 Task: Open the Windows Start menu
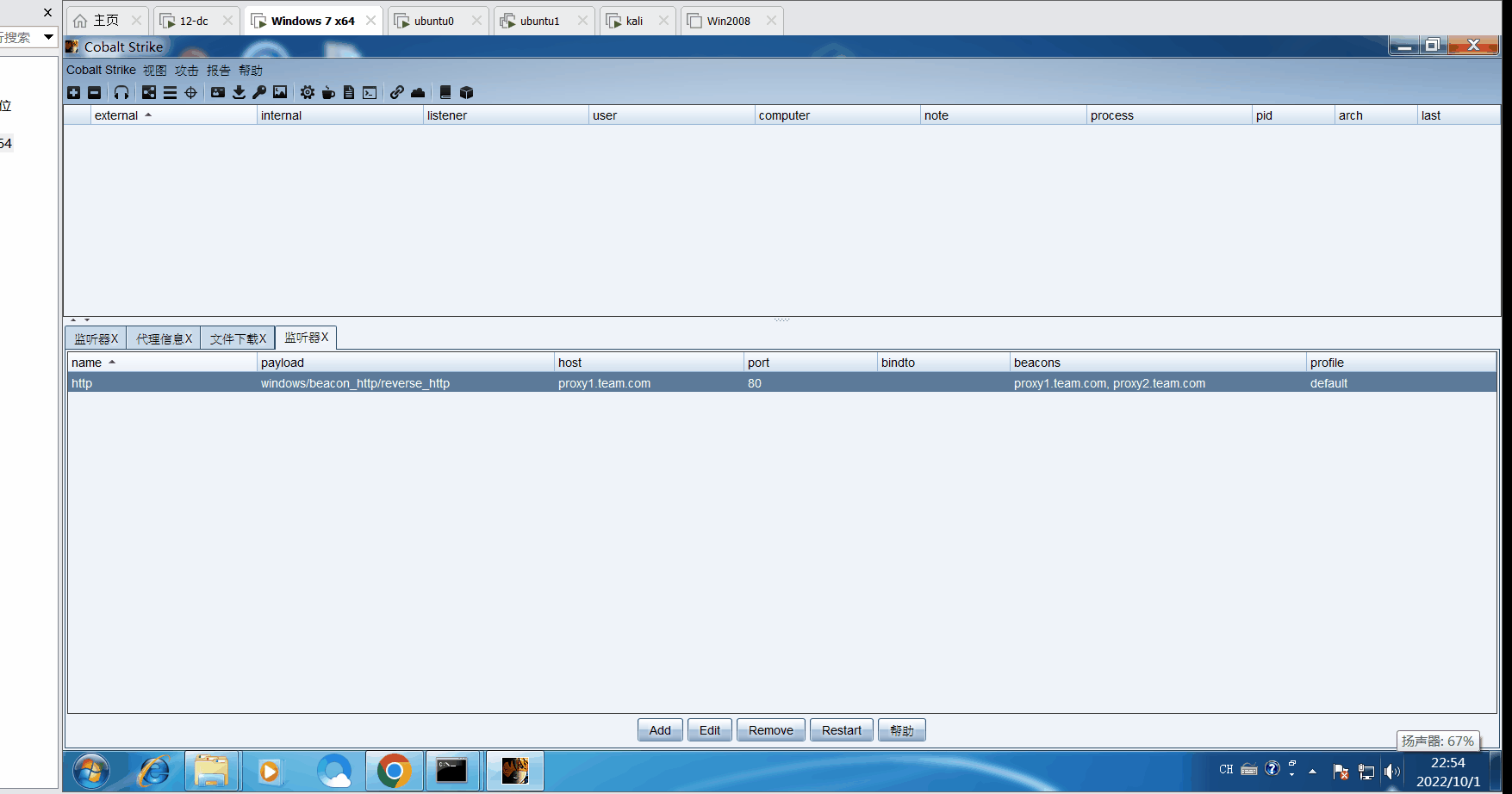(91, 771)
